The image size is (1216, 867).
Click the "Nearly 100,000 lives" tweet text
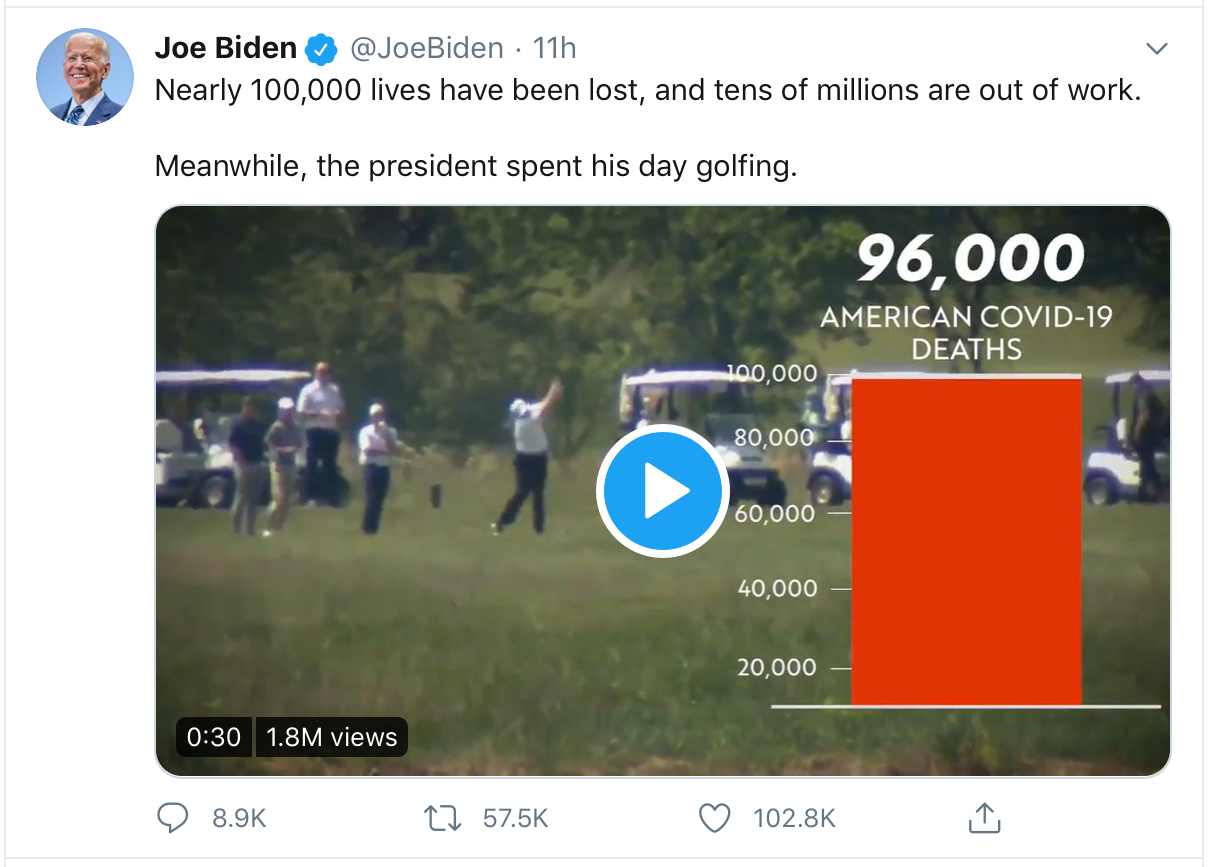pyautogui.click(x=647, y=91)
